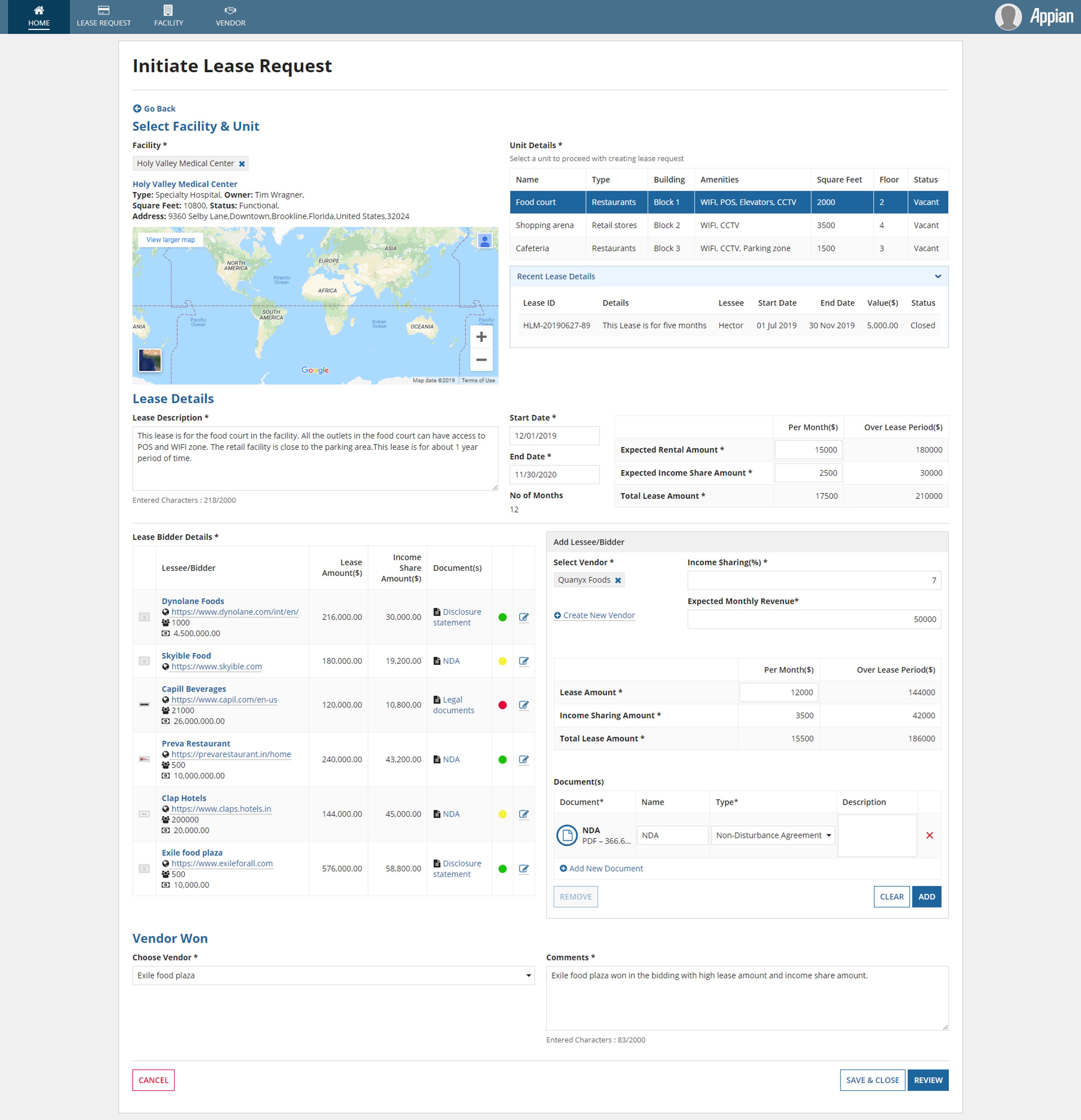Click Skyible Food yellow status indicator
The image size is (1081, 1120).
(502, 661)
